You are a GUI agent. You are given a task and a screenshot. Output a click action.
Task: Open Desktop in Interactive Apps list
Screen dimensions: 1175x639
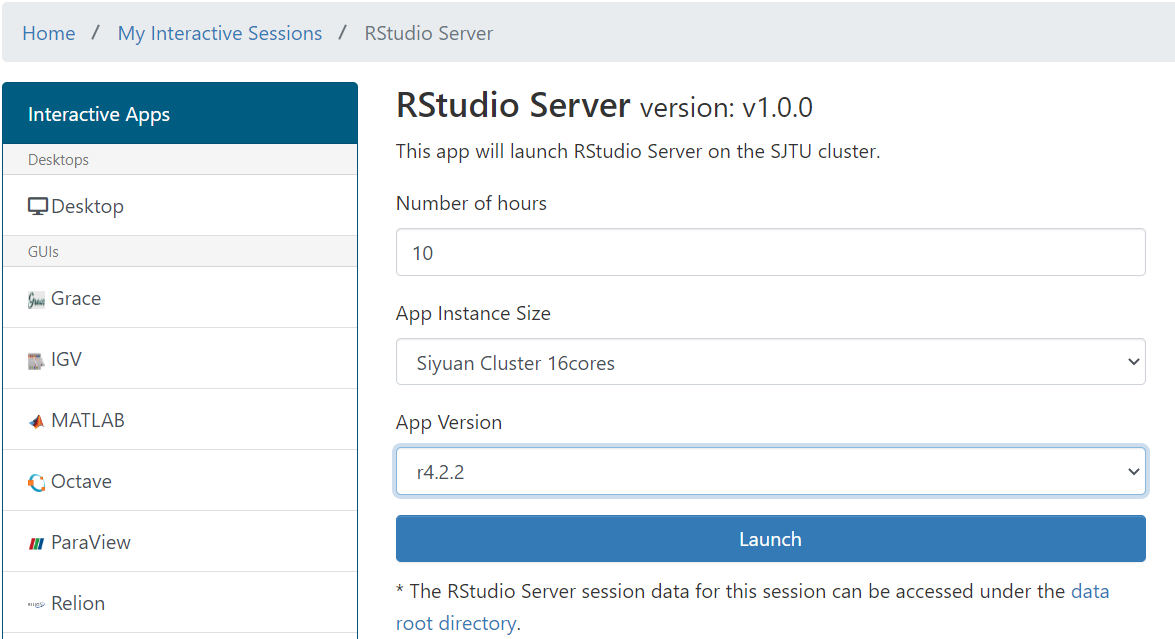(x=180, y=206)
